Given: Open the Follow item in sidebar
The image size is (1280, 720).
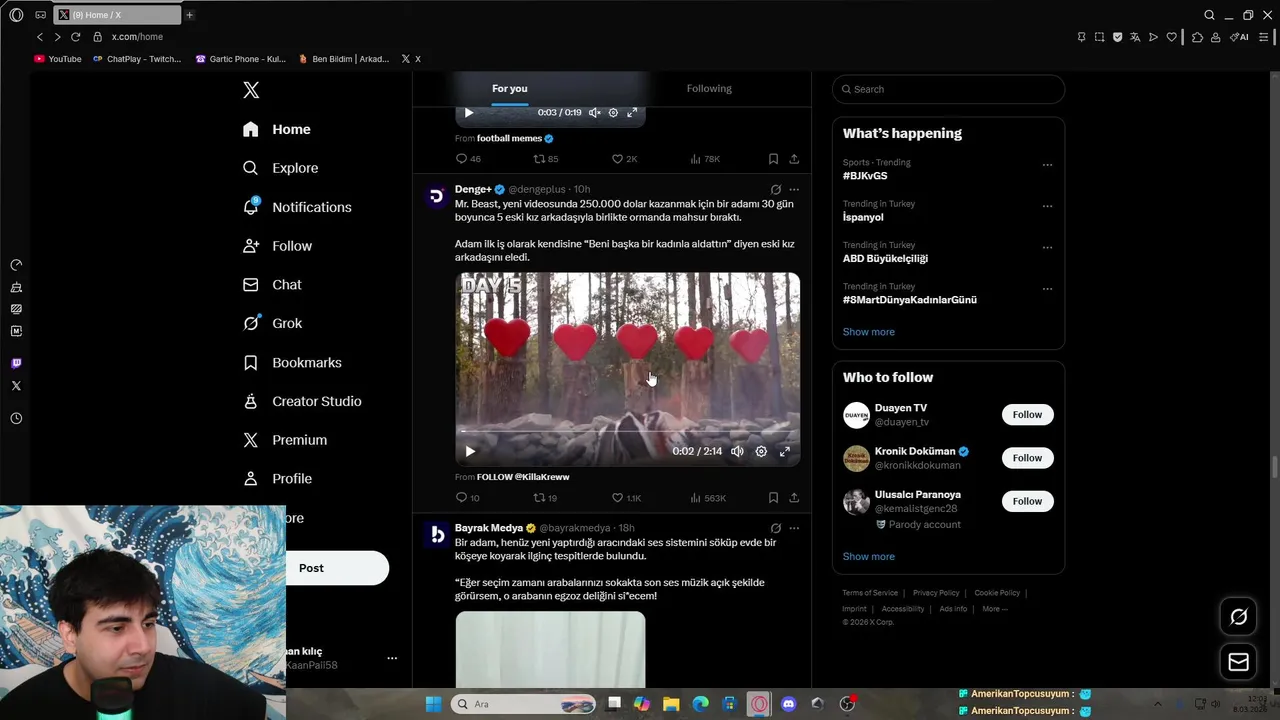Looking at the screenshot, I should pos(277,246).
